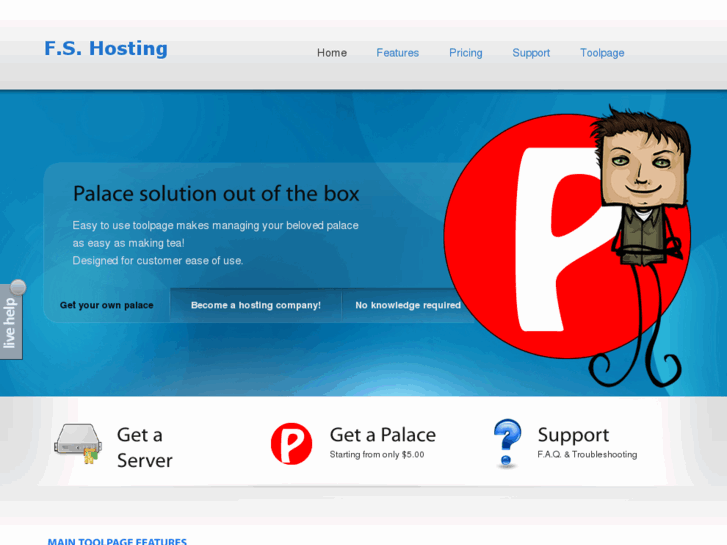The height and width of the screenshot is (545, 727).
Task: Click 'Starting from only $5.00' text
Action: [377, 455]
